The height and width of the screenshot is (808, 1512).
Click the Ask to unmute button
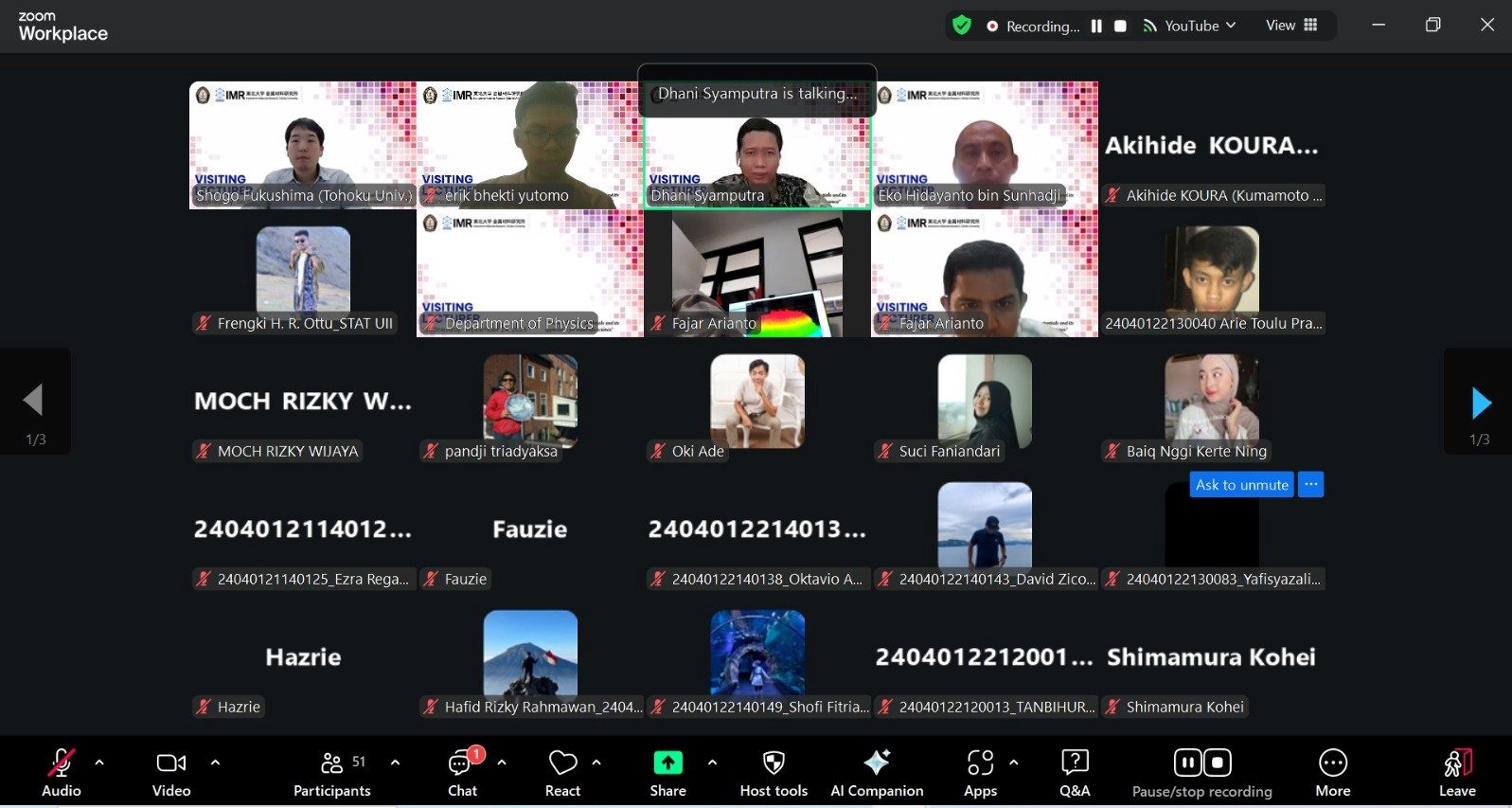point(1241,485)
